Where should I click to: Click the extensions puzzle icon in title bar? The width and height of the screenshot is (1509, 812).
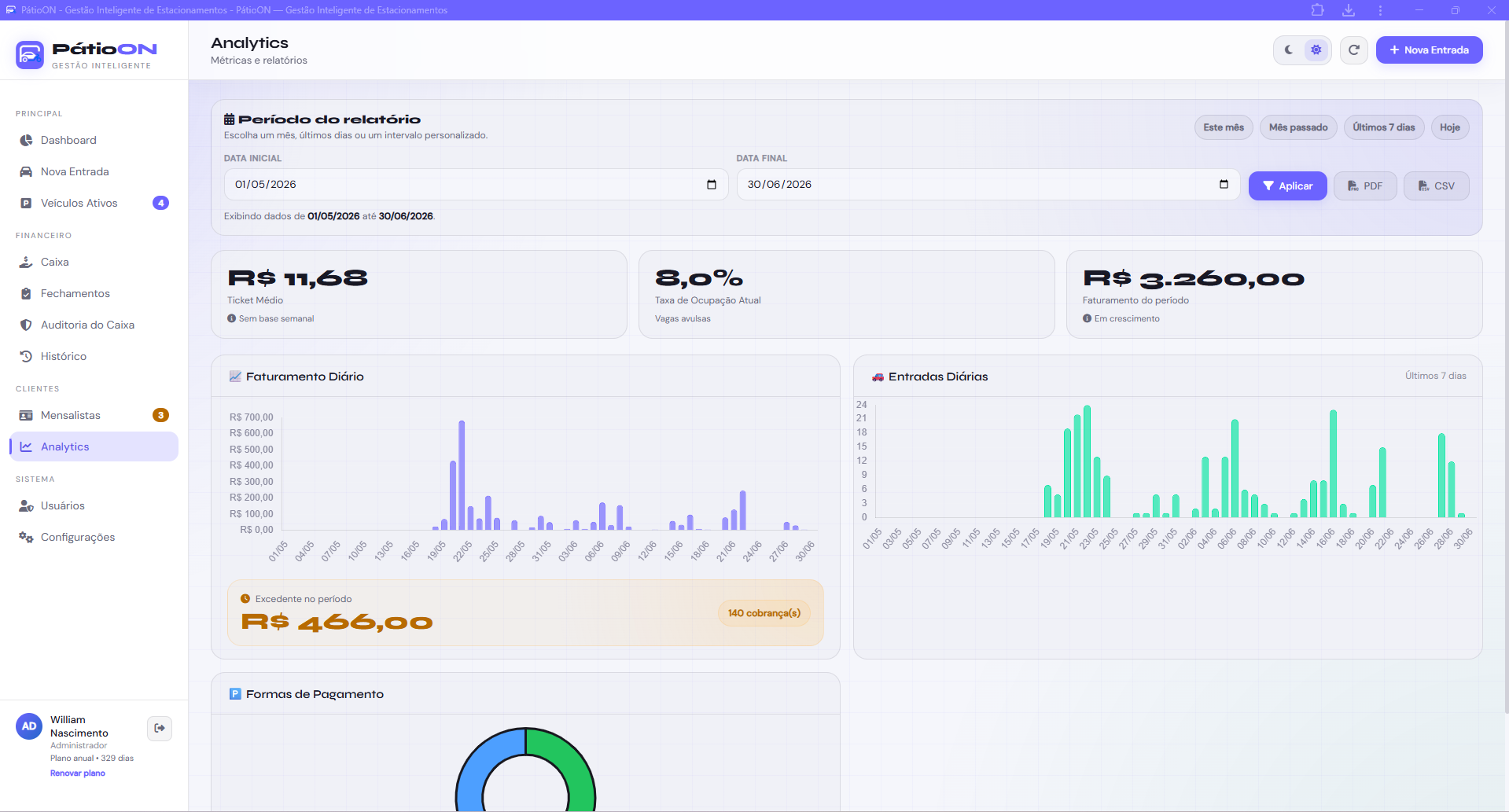[1318, 10]
